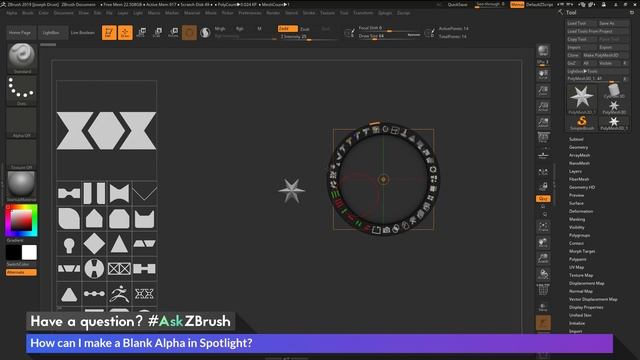Click the Frame icon in right shelf

point(543,227)
